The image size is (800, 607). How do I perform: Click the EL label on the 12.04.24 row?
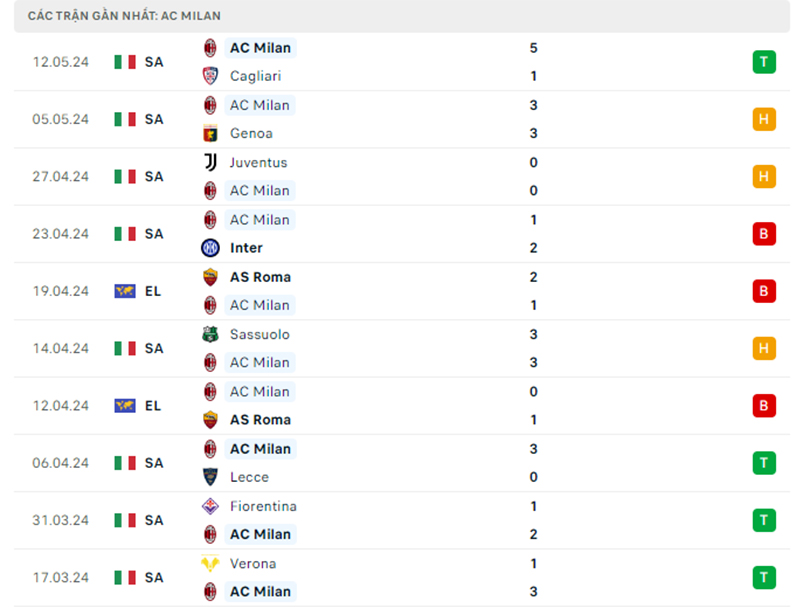point(153,405)
